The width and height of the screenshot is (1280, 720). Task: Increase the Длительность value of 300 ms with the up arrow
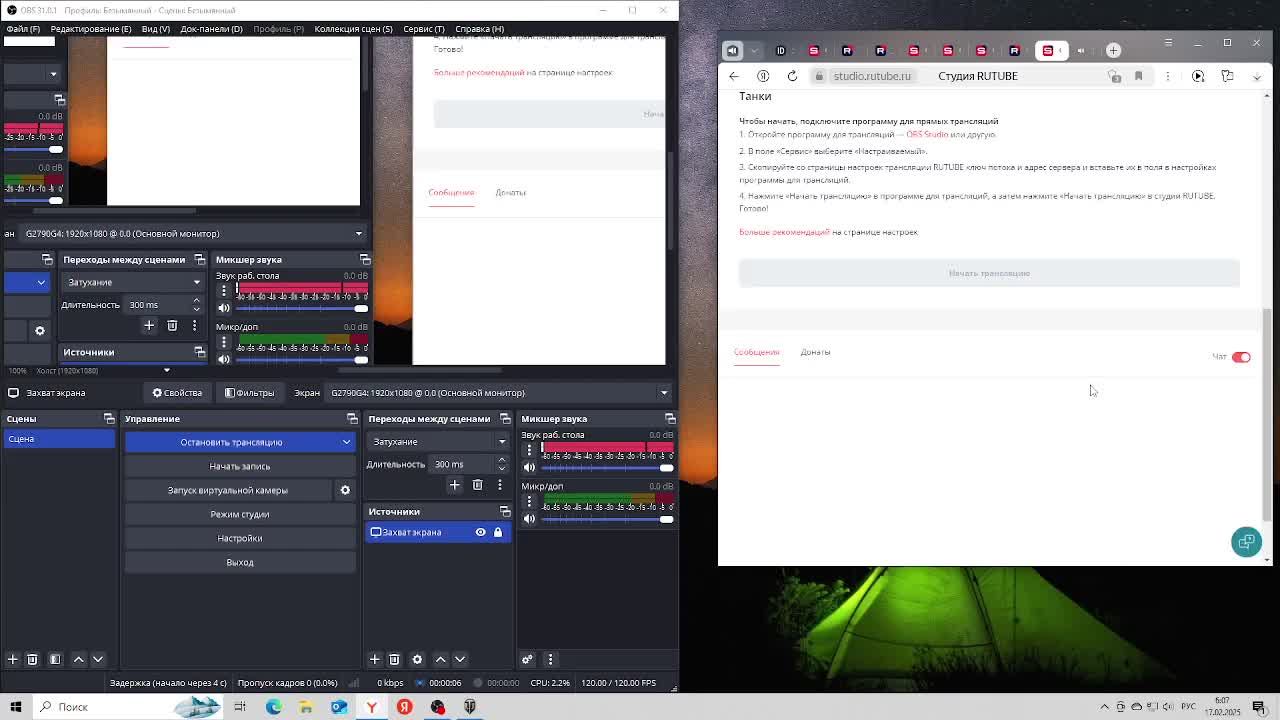pos(502,460)
